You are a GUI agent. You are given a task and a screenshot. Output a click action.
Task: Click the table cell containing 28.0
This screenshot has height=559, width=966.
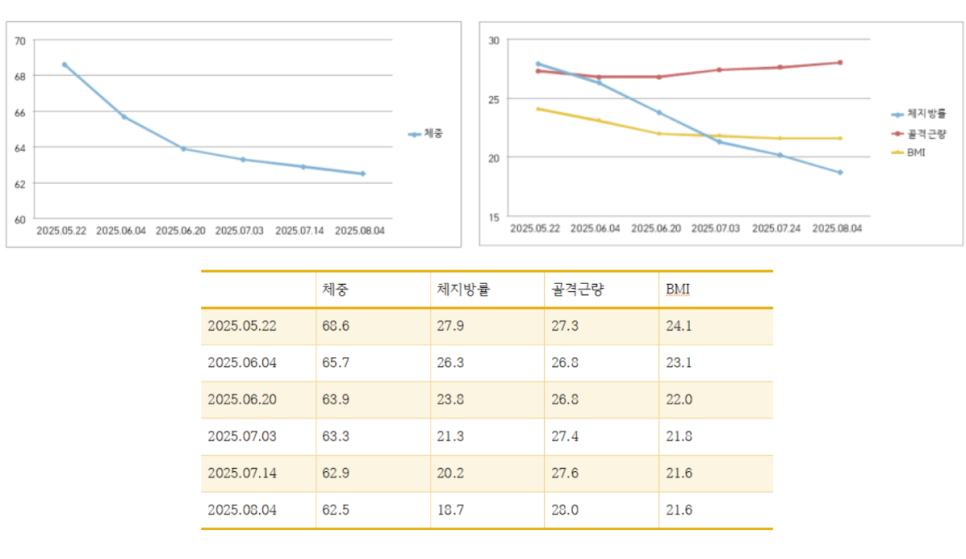[566, 510]
